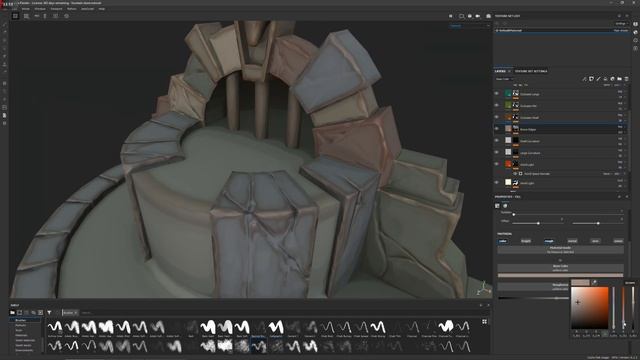
Task: Add an effect with the magic wand icon in Layers
Action: [584, 79]
